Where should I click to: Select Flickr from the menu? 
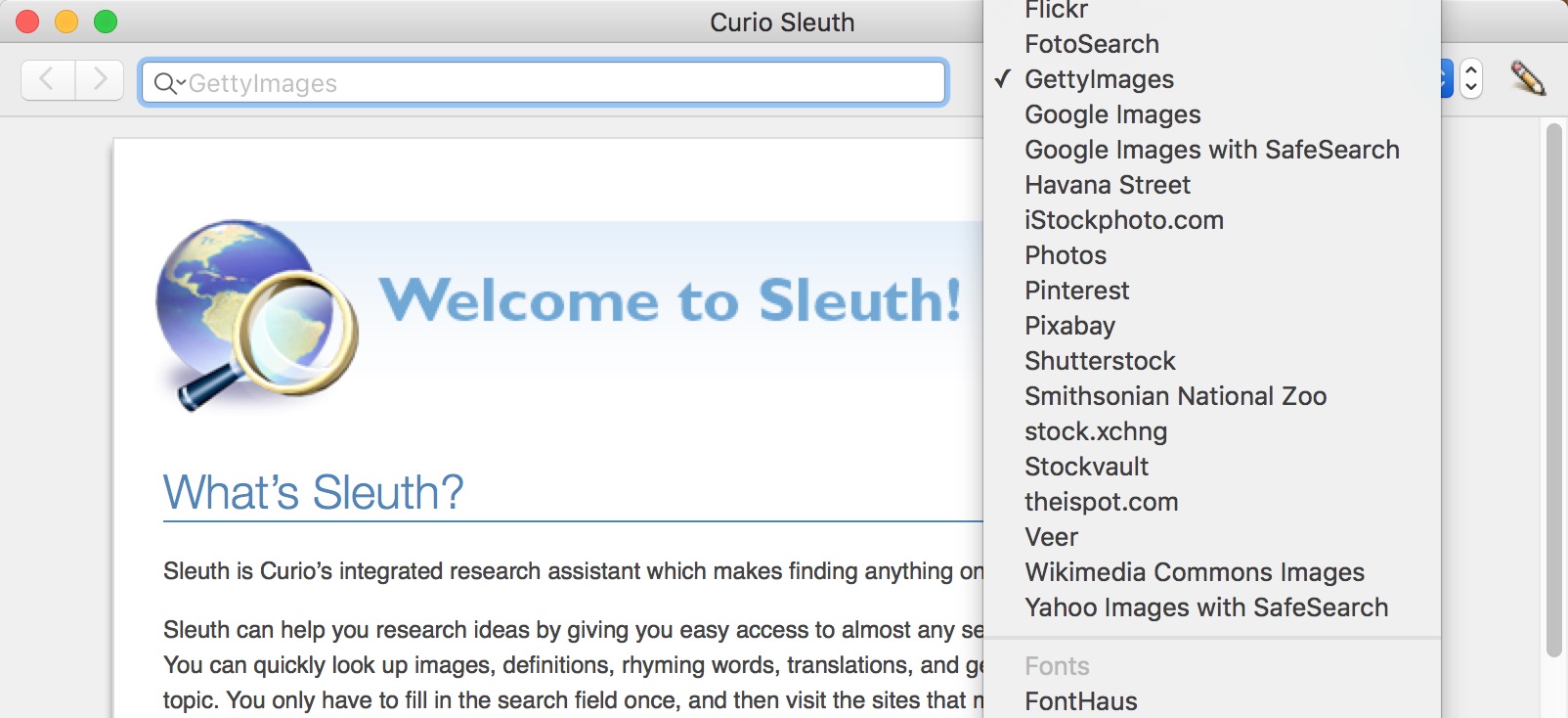1212,10
